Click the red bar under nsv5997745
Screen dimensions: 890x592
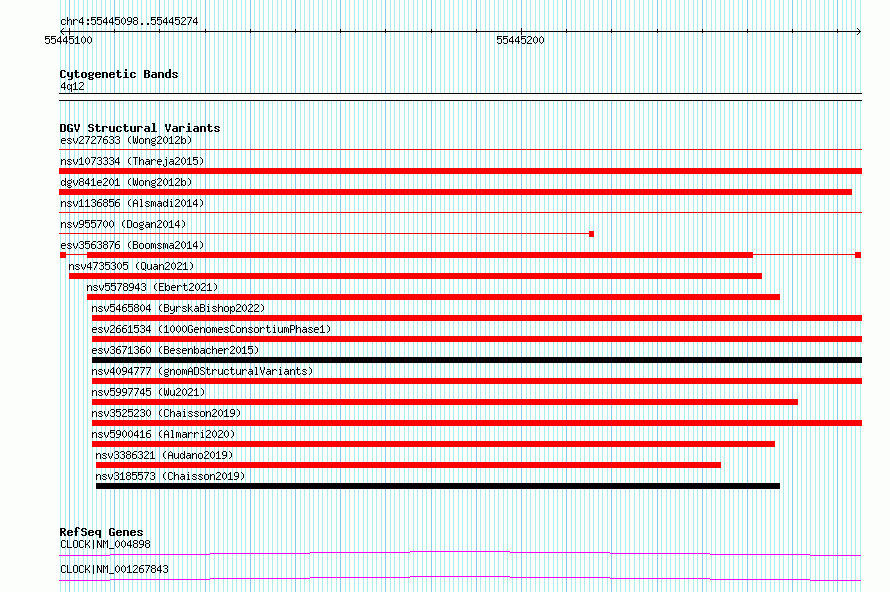tap(445, 402)
